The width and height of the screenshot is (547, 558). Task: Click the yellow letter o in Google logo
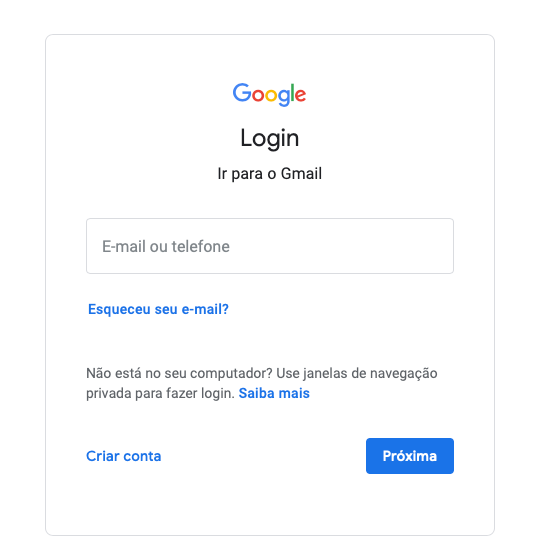point(271,95)
